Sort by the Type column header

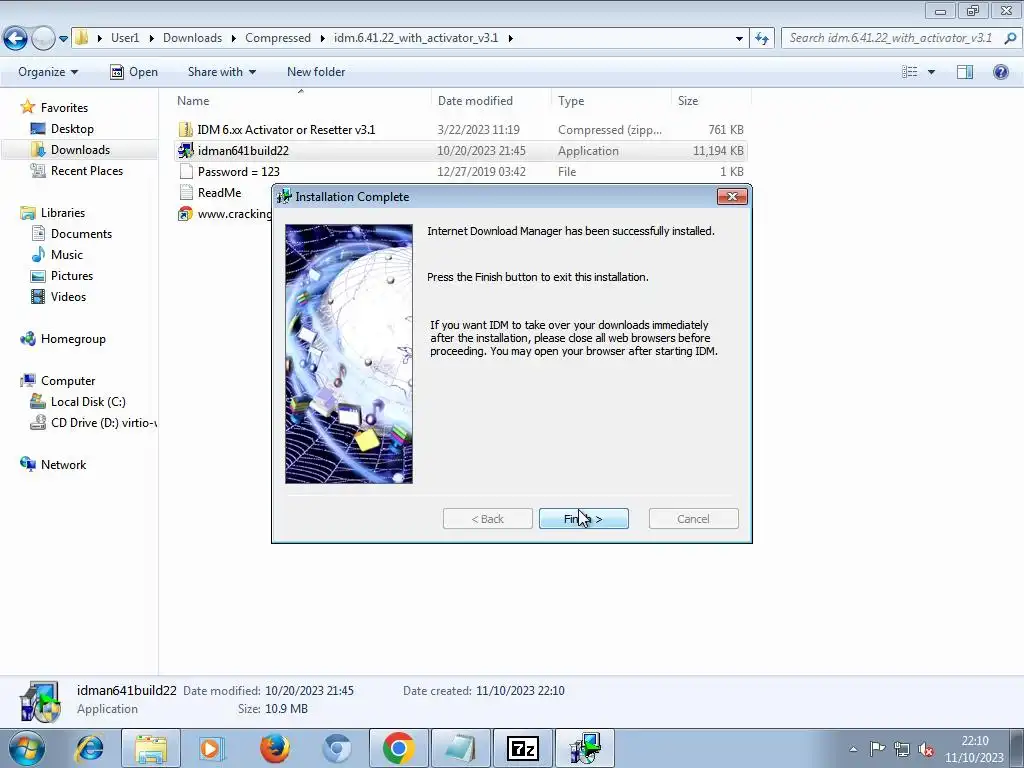point(611,101)
